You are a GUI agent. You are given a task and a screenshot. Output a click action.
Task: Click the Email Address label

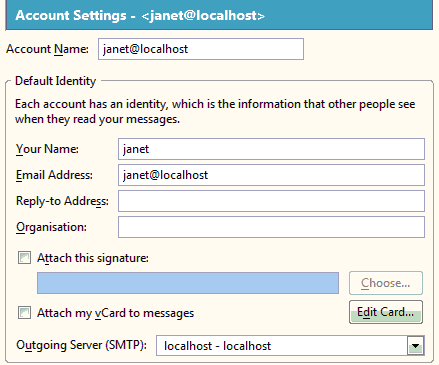[x=54, y=175]
